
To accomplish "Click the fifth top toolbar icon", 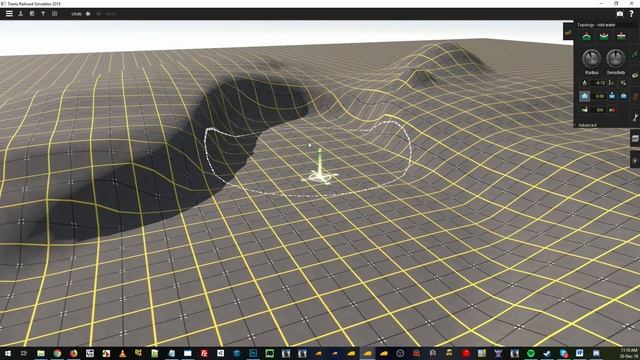I will coord(54,13).
